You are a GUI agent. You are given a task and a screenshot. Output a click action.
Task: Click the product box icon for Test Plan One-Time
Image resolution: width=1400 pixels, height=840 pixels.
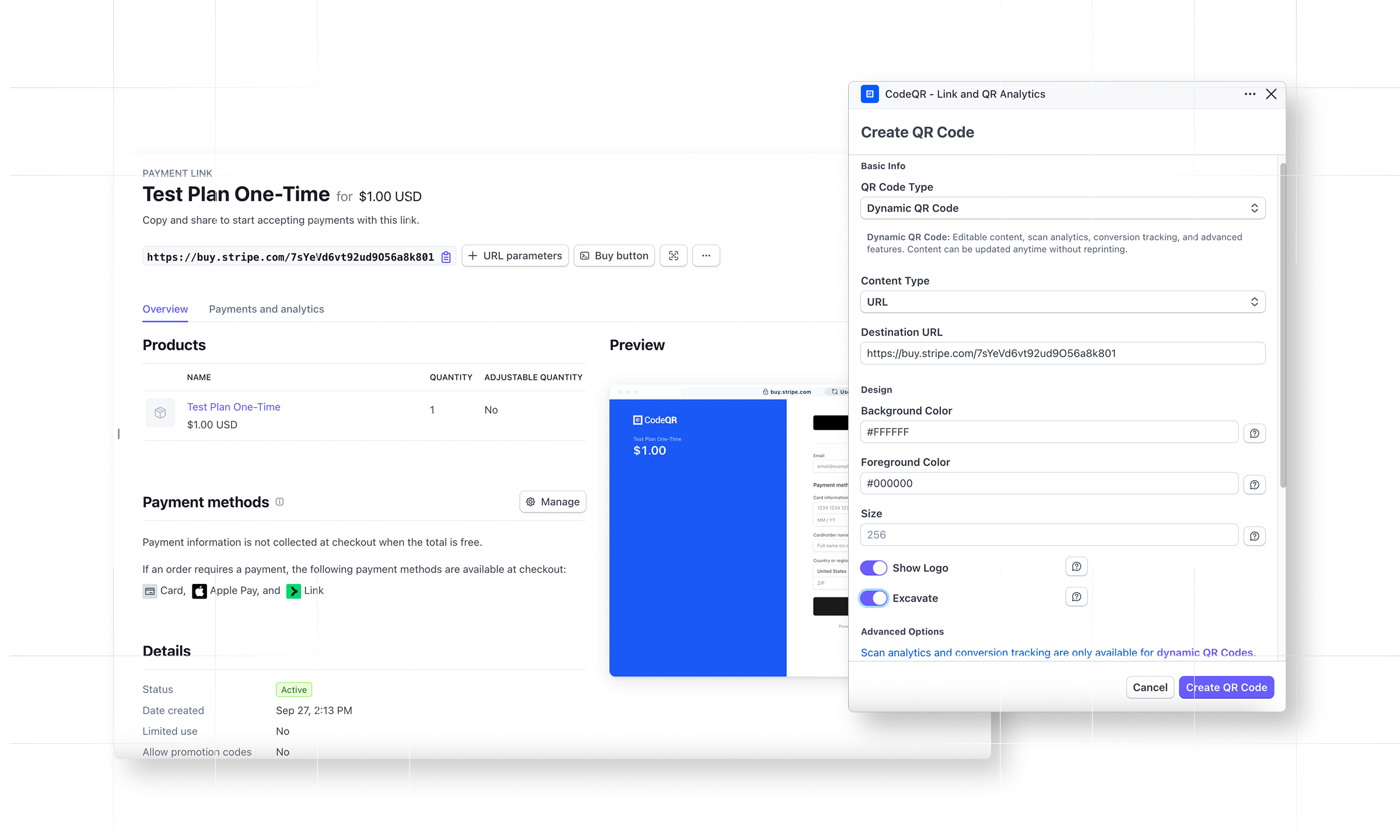(160, 413)
